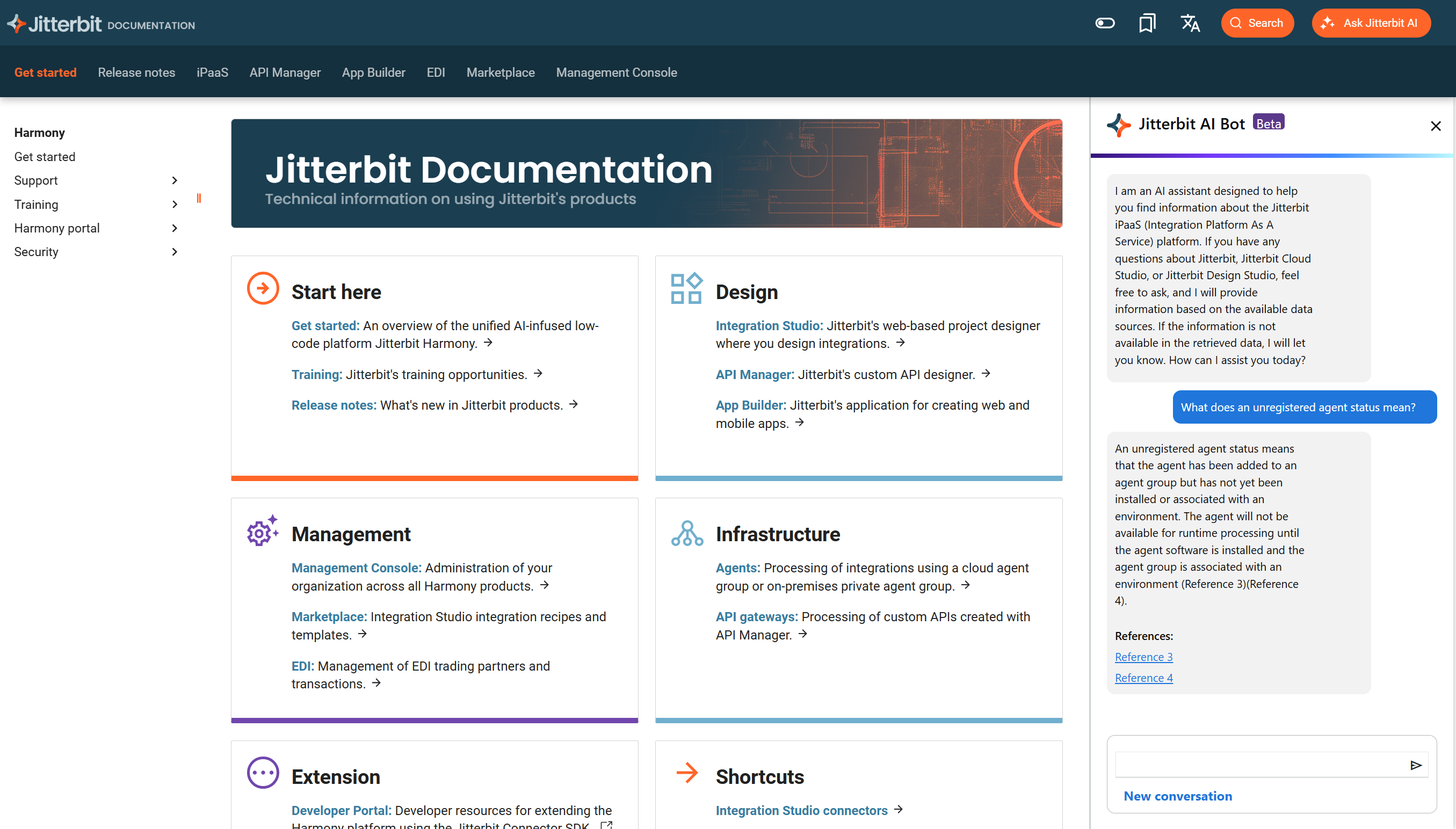The image size is (1456, 829).
Task: Select the Get started nav tab
Action: [46, 72]
